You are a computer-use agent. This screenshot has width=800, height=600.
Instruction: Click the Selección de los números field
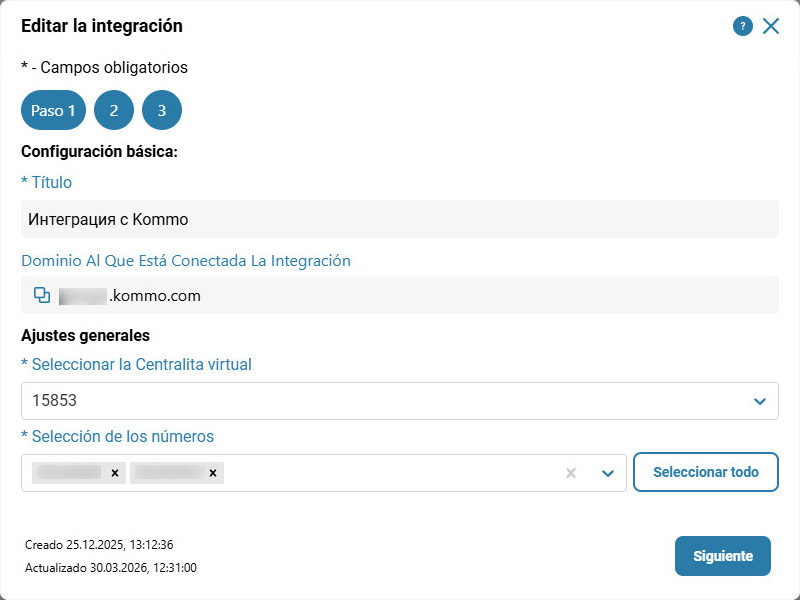(323, 473)
